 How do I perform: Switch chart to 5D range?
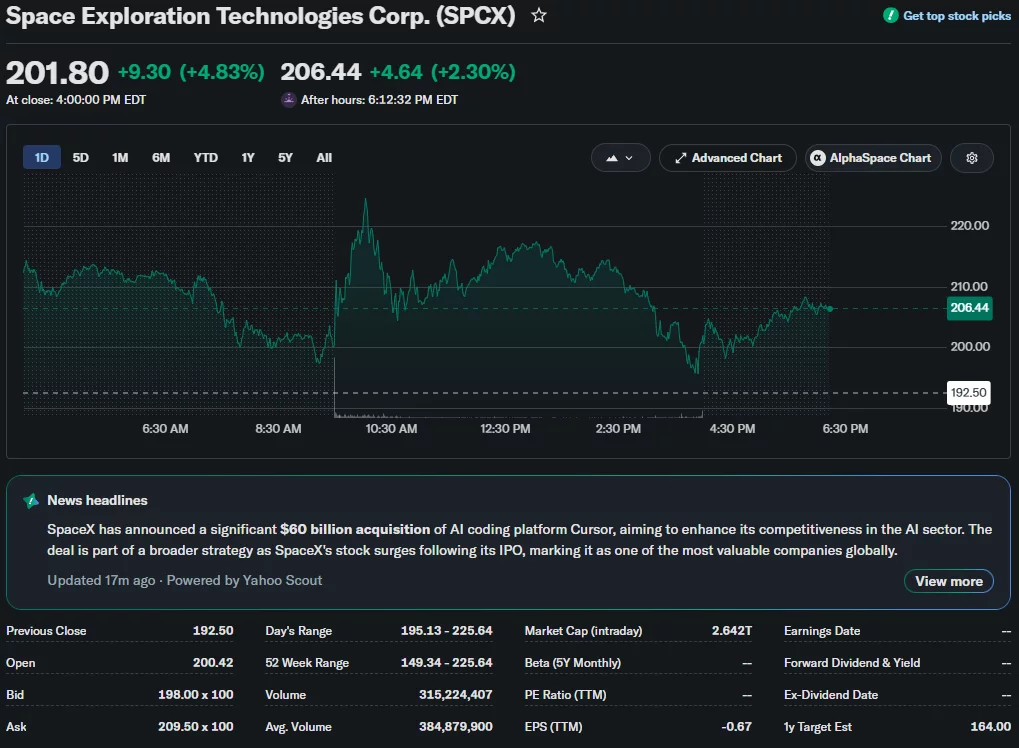coord(81,157)
